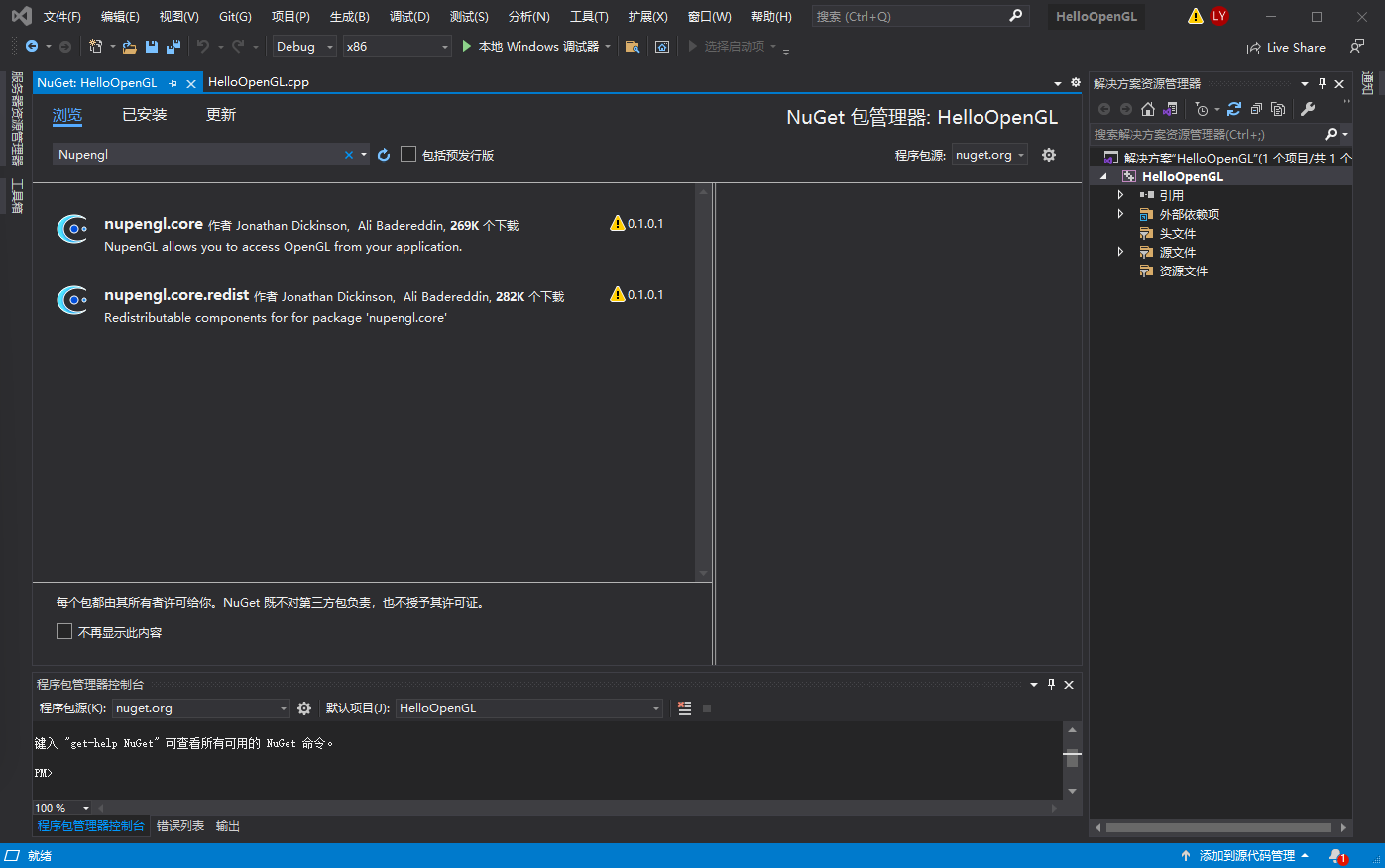Toggle the include prerelease checkbox
This screenshot has height=868, width=1385.
click(408, 154)
